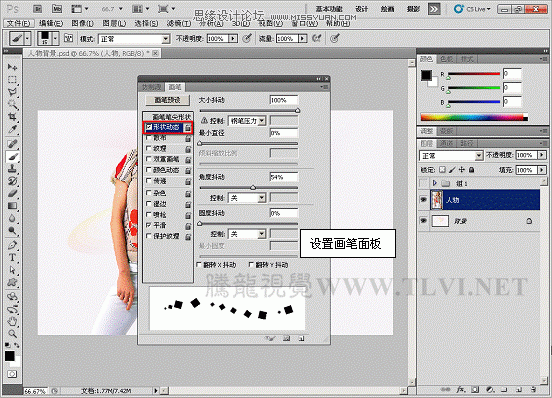Image resolution: width=552 pixels, height=398 pixels.
Task: Lock layer position icon
Action: pyautogui.click(x=462, y=170)
